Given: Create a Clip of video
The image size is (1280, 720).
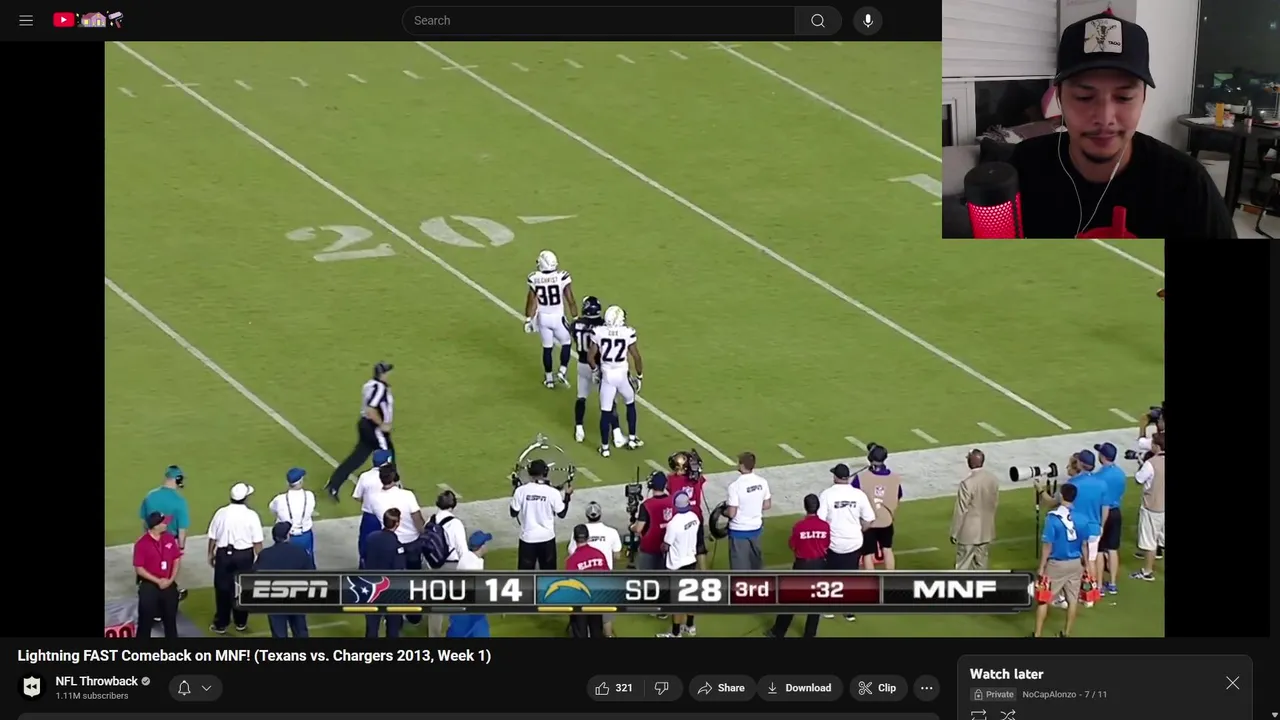Looking at the screenshot, I should point(876,688).
